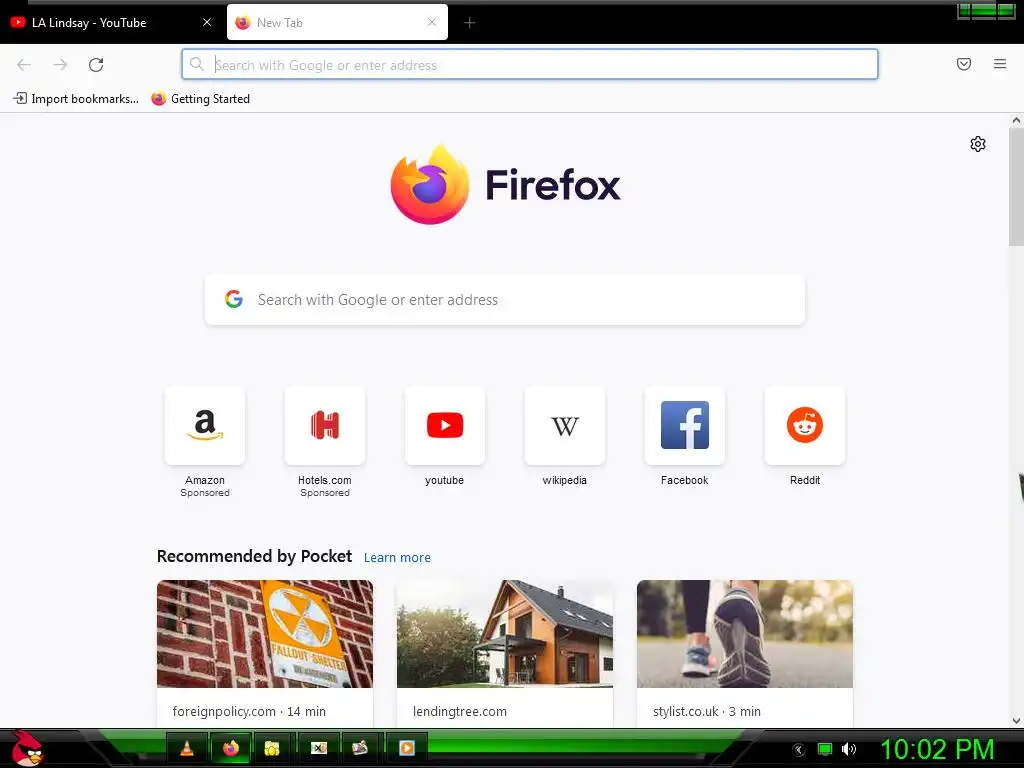Image resolution: width=1024 pixels, height=768 pixels.
Task: Open the Getting Started bookmark
Action: click(200, 99)
